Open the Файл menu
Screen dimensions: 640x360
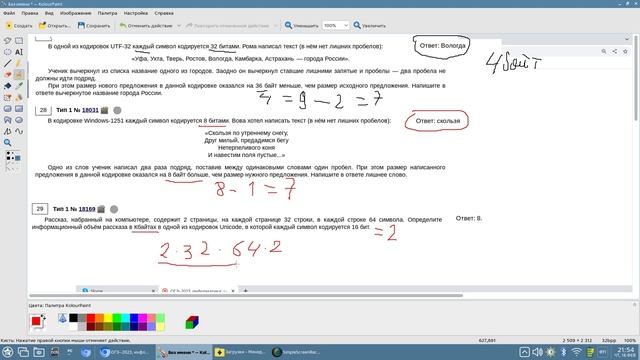pyautogui.click(x=9, y=13)
